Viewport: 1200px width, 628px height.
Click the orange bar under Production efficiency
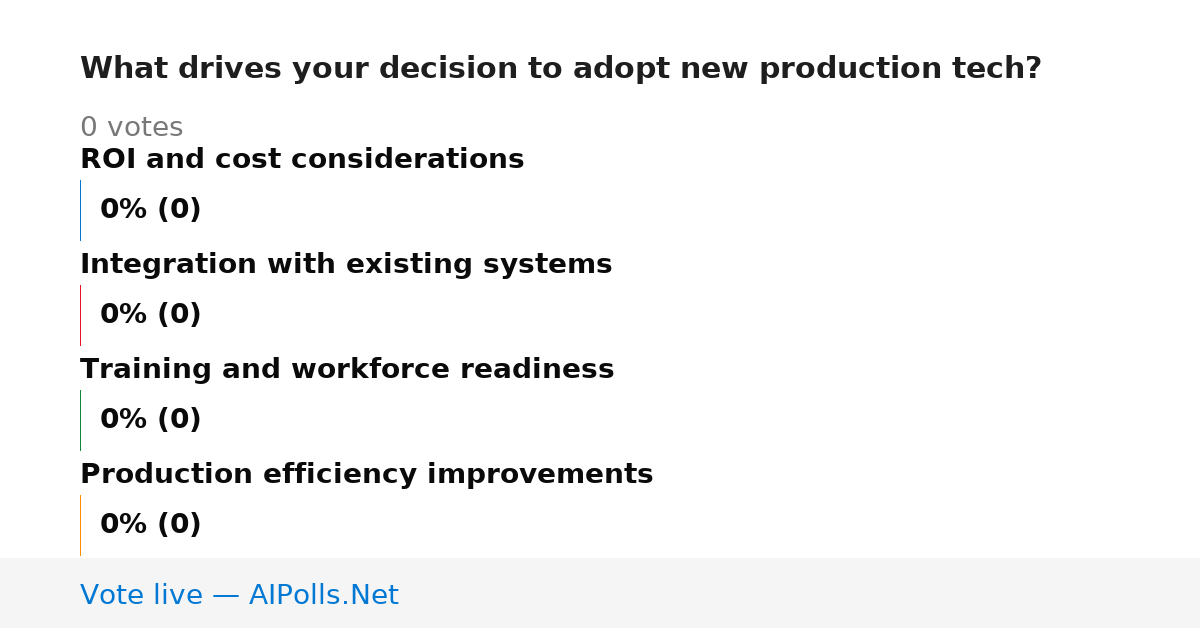pos(81,525)
